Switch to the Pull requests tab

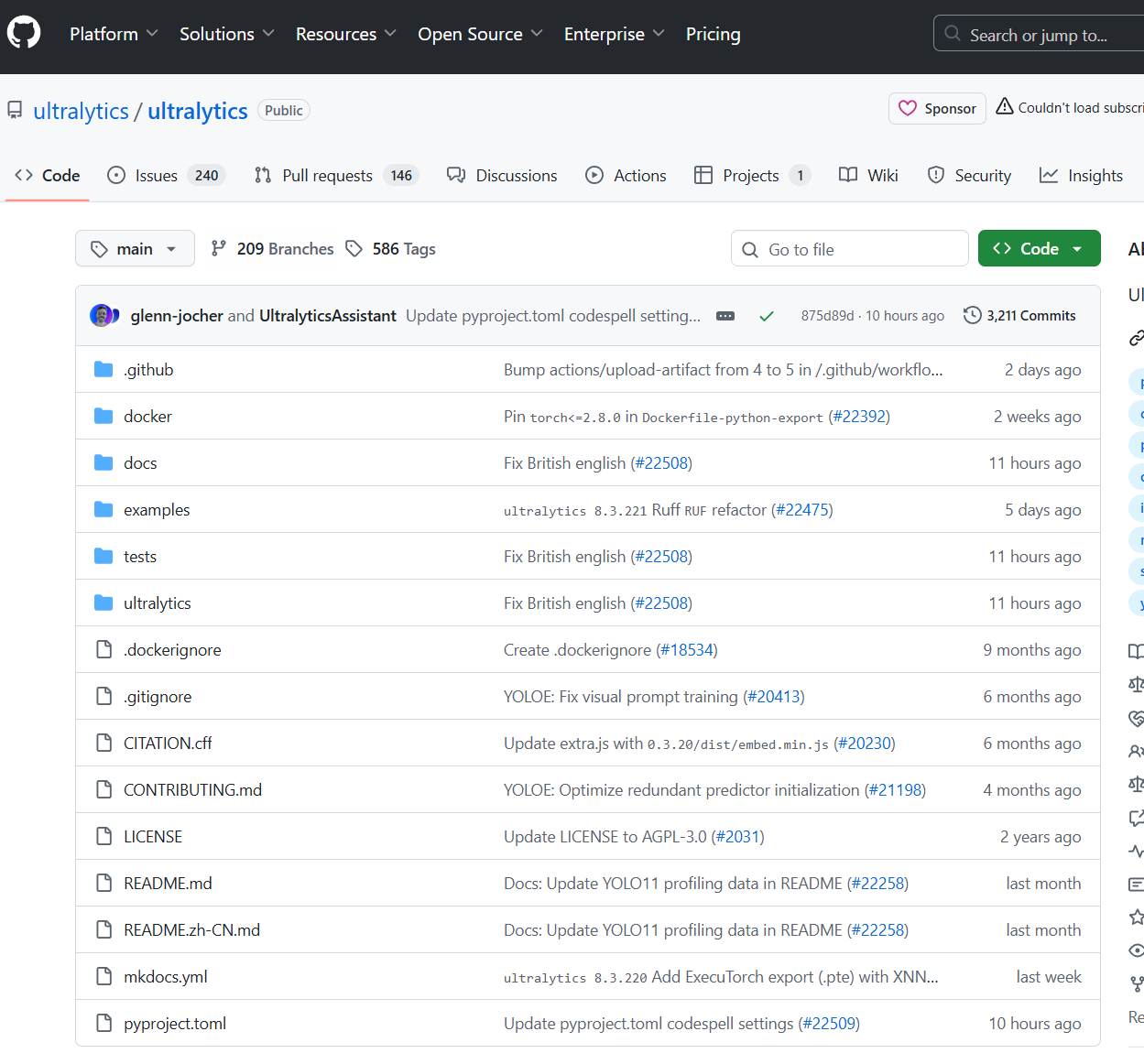(x=336, y=175)
